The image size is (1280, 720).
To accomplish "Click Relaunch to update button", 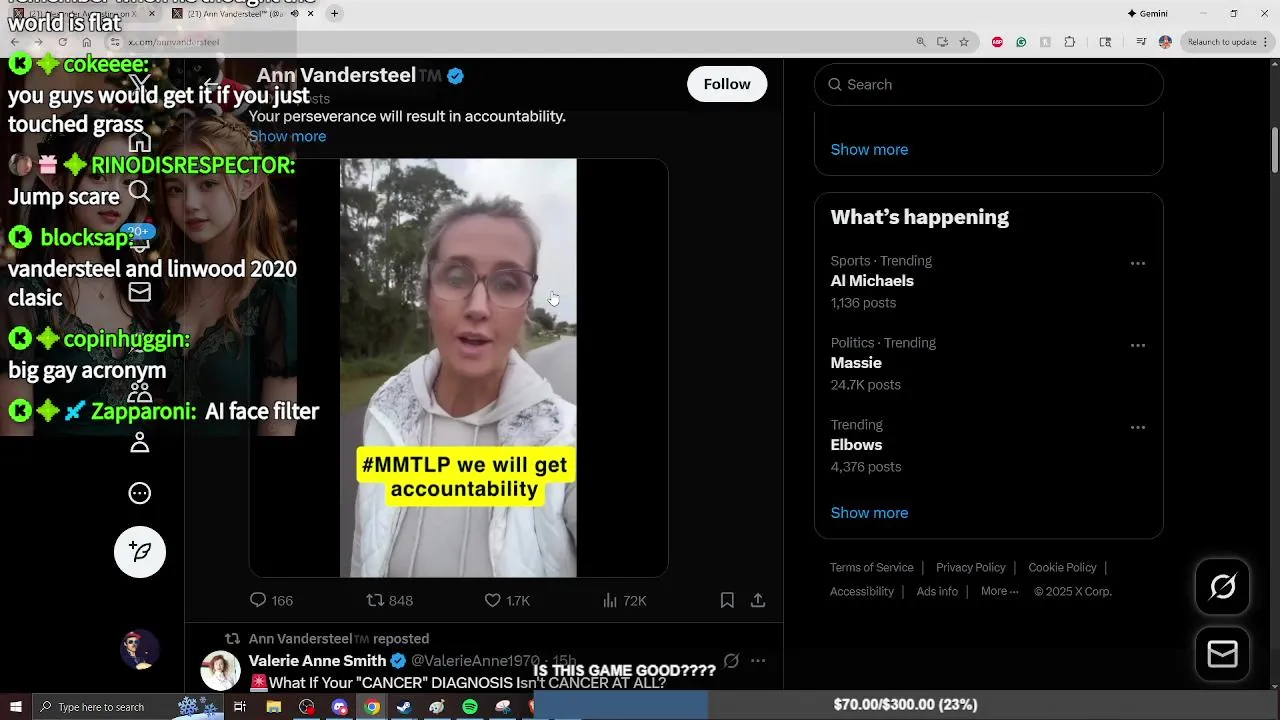I will pyautogui.click(x=1221, y=42).
